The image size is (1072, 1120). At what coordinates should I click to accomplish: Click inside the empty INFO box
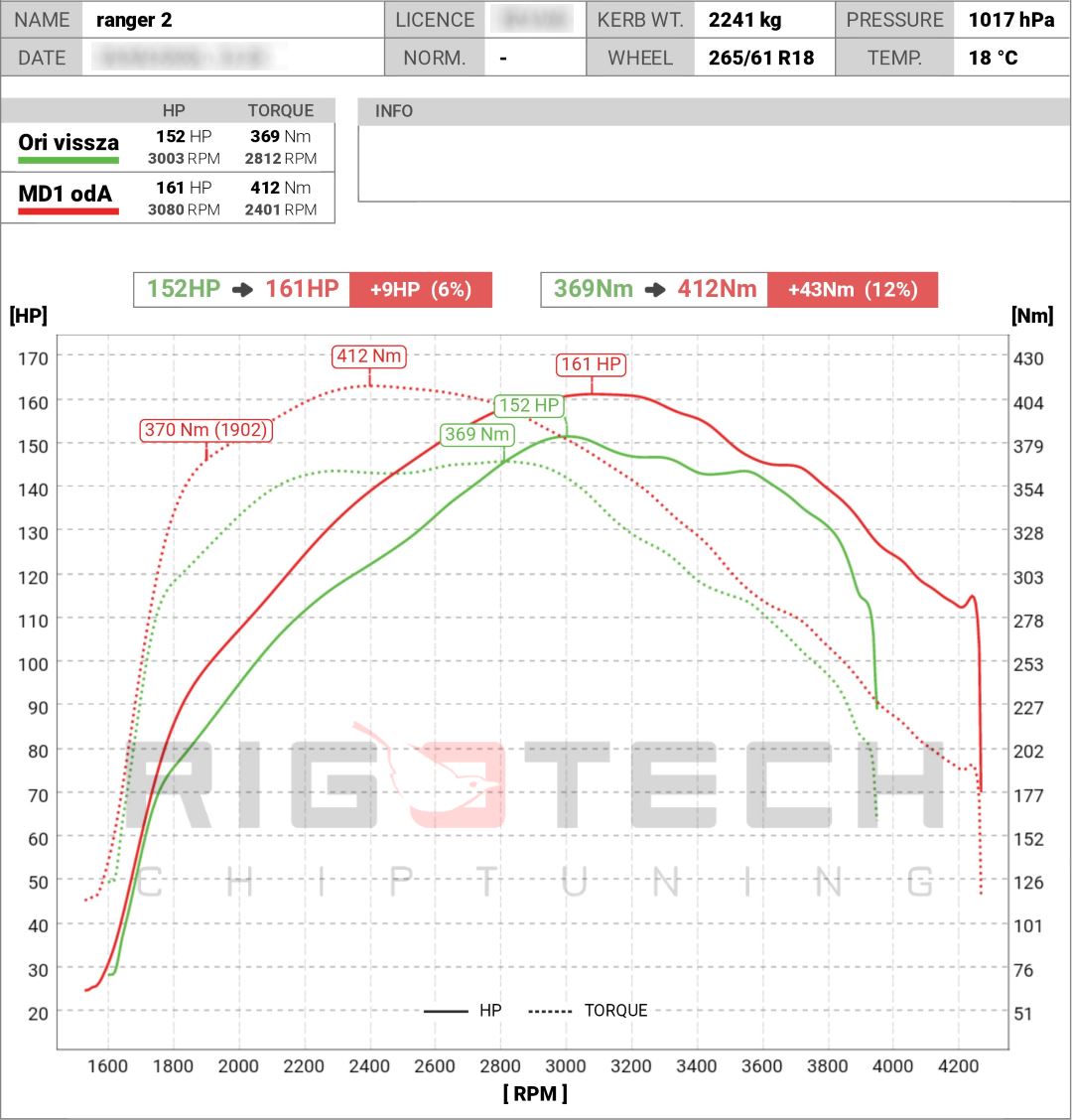coord(715,164)
